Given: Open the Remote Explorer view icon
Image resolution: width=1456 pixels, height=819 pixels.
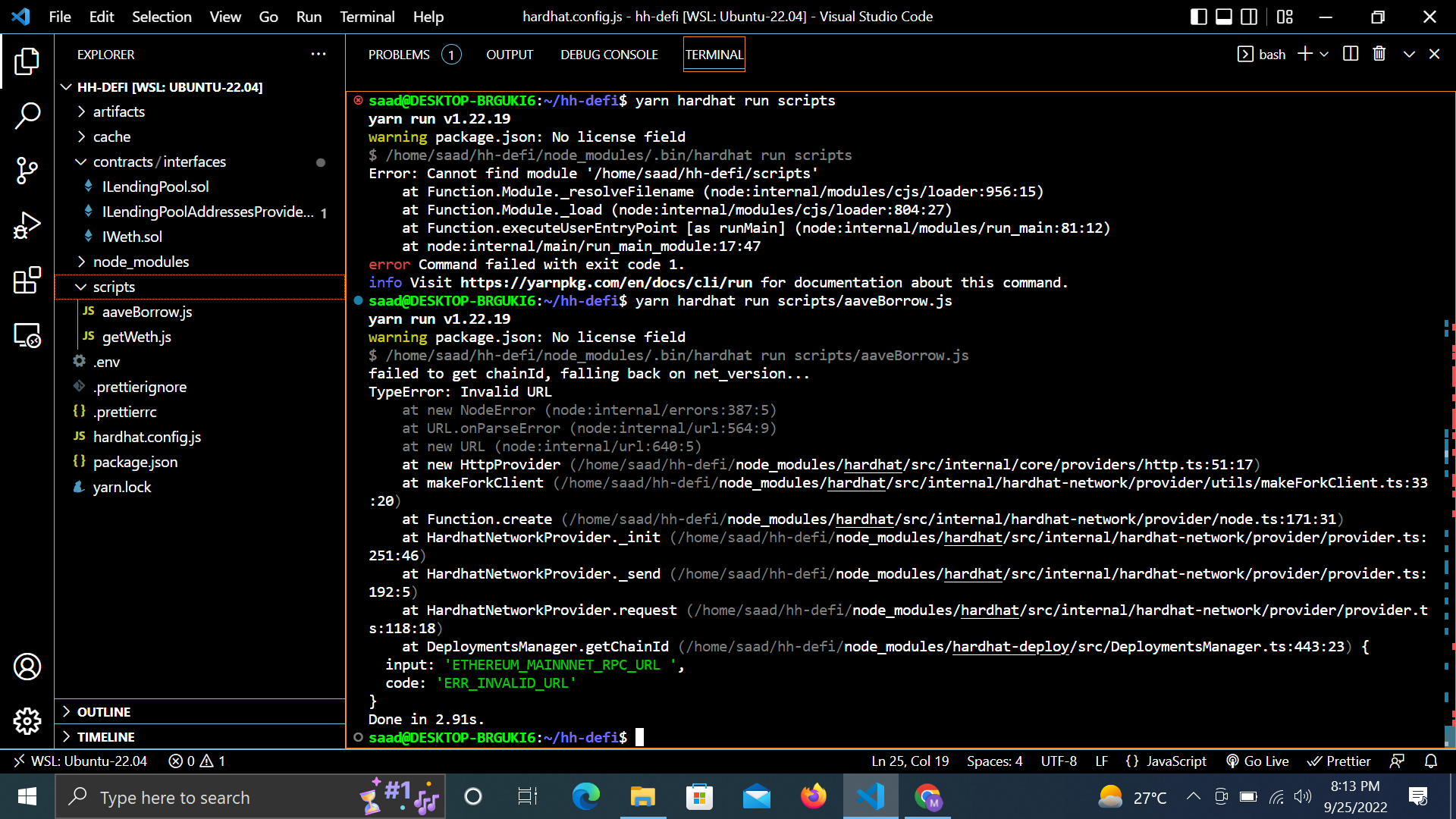Looking at the screenshot, I should (x=27, y=334).
